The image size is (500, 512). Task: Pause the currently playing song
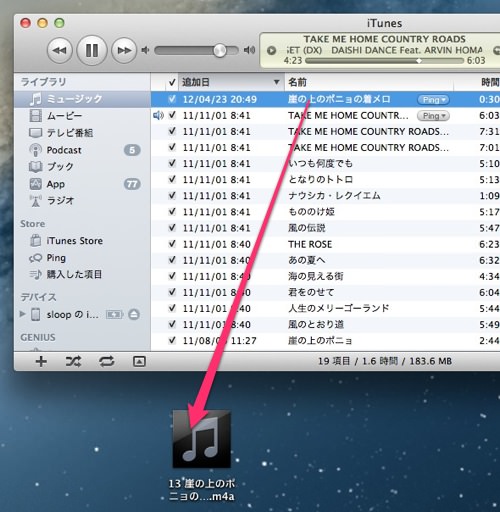[x=92, y=50]
